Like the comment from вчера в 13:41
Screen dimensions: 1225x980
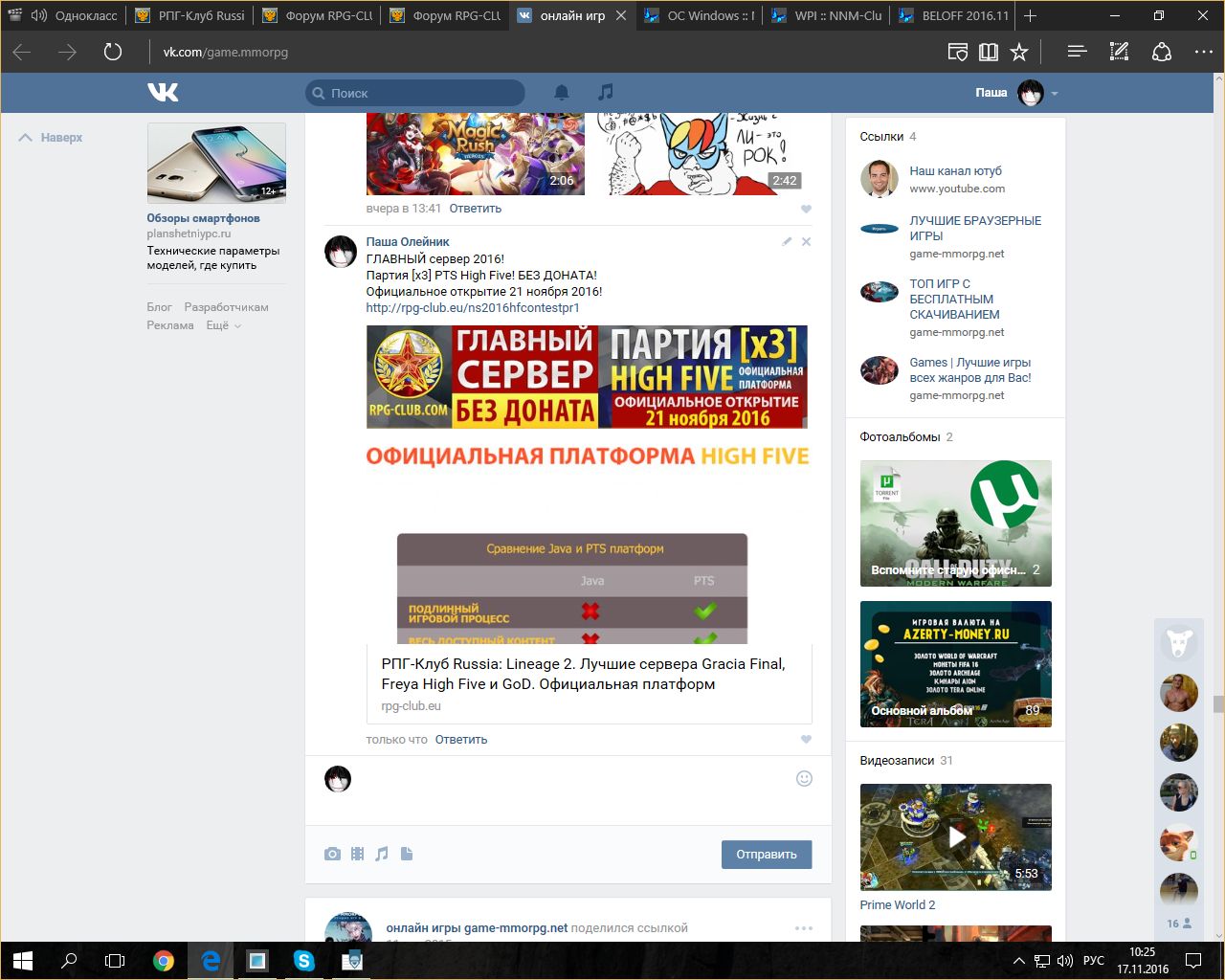806,209
